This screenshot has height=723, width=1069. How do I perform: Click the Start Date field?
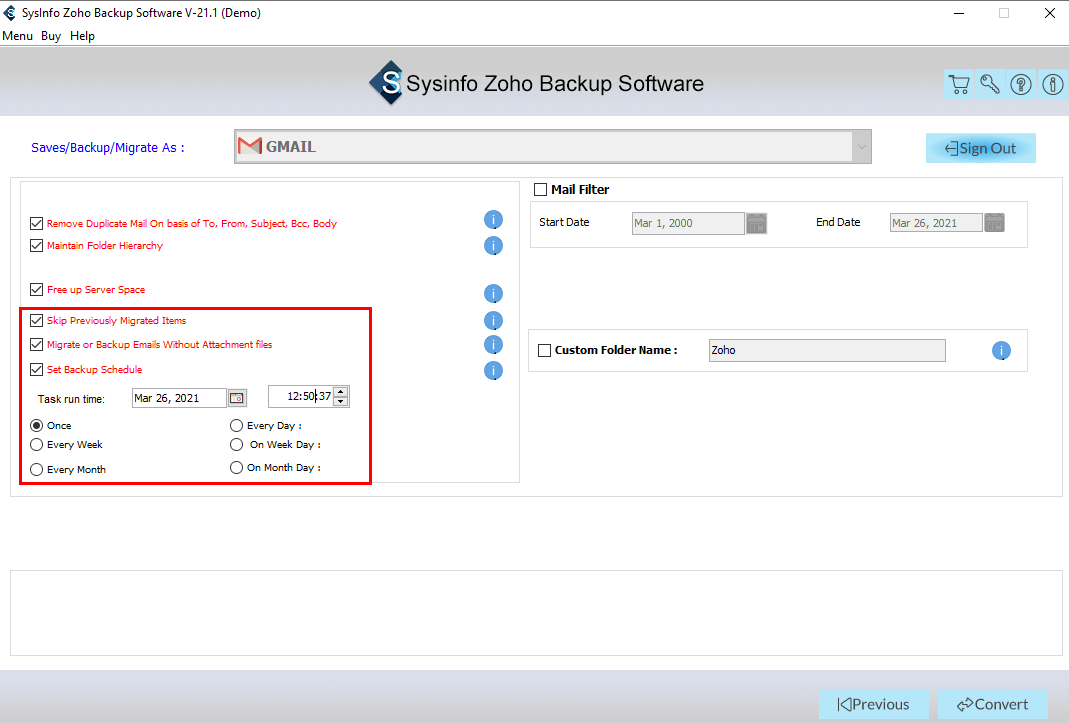pyautogui.click(x=688, y=223)
